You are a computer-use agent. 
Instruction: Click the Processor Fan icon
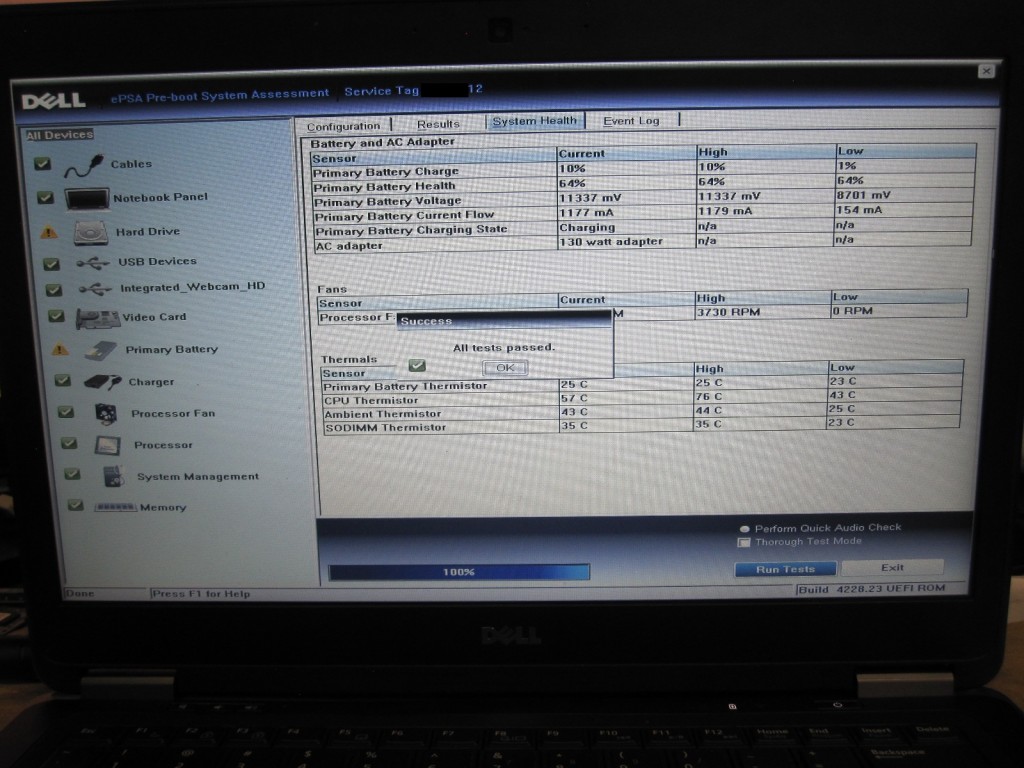106,414
